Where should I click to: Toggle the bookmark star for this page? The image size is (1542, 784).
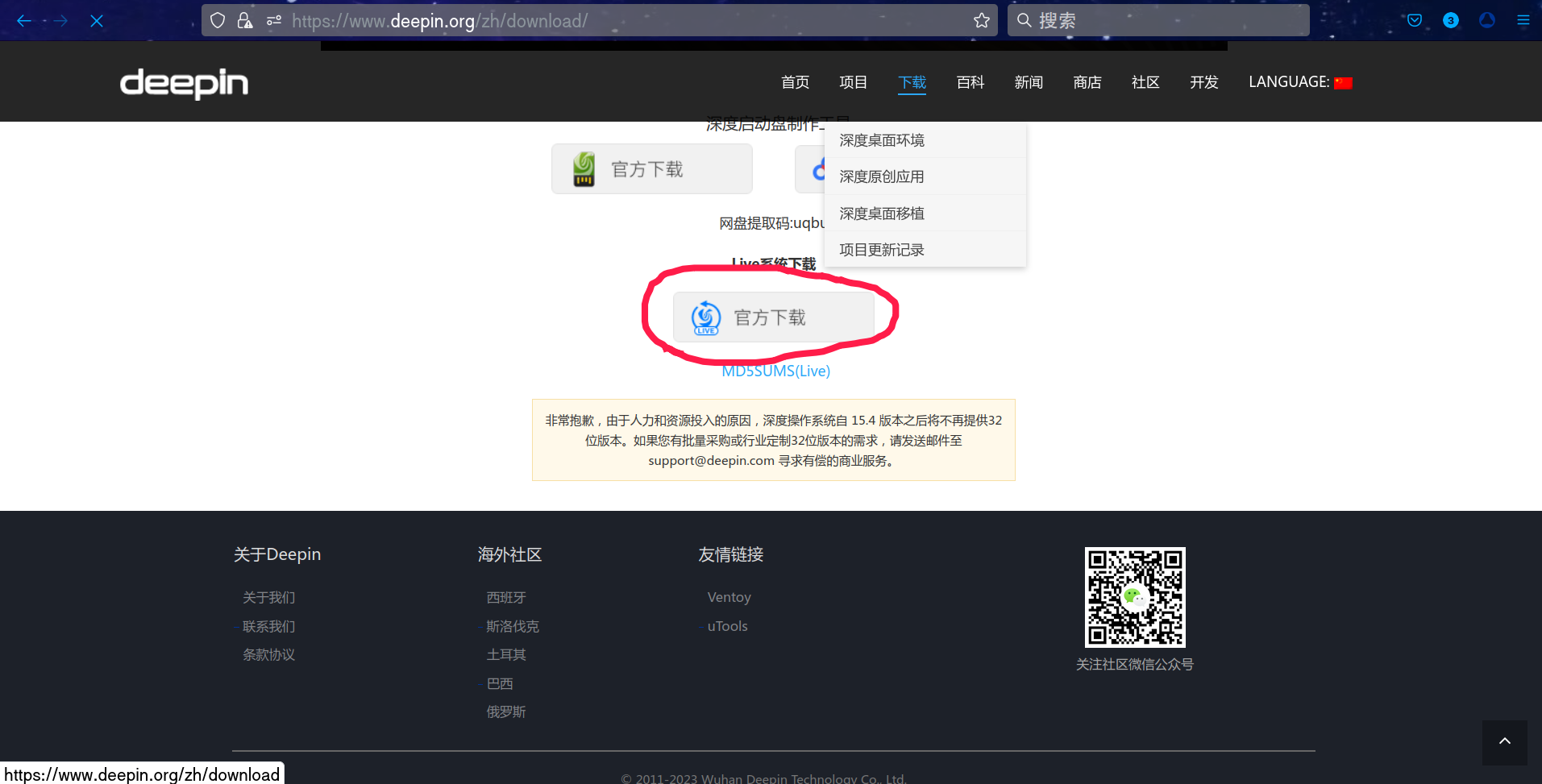(x=981, y=20)
